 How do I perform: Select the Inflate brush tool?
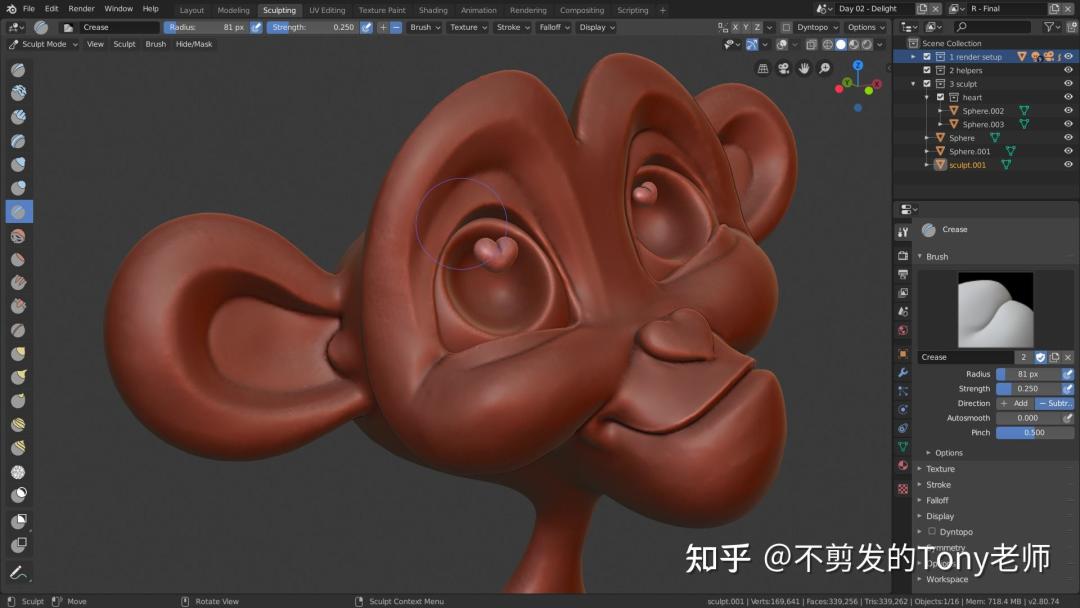pos(19,165)
